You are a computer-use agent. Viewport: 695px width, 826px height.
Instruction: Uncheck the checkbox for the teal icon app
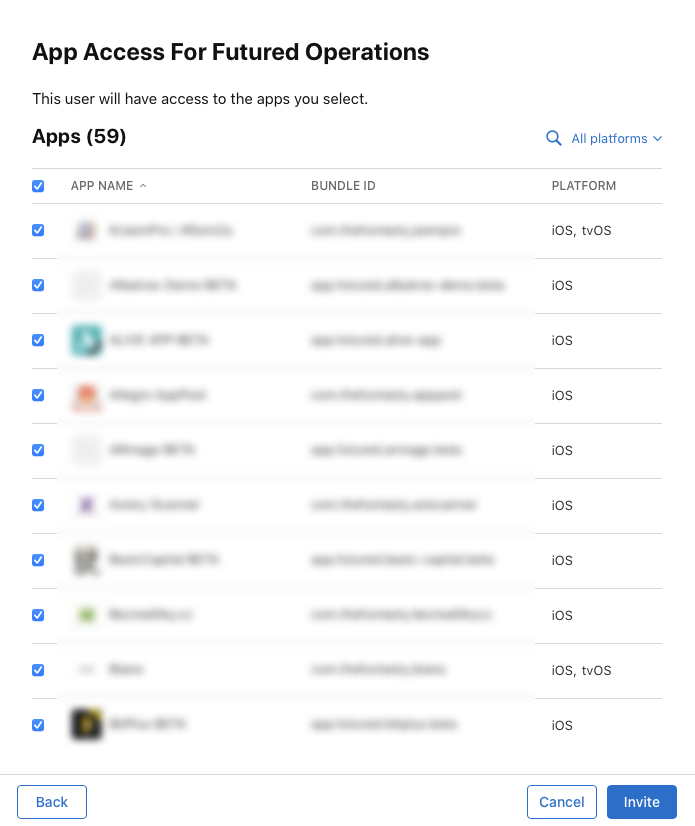[x=38, y=340]
